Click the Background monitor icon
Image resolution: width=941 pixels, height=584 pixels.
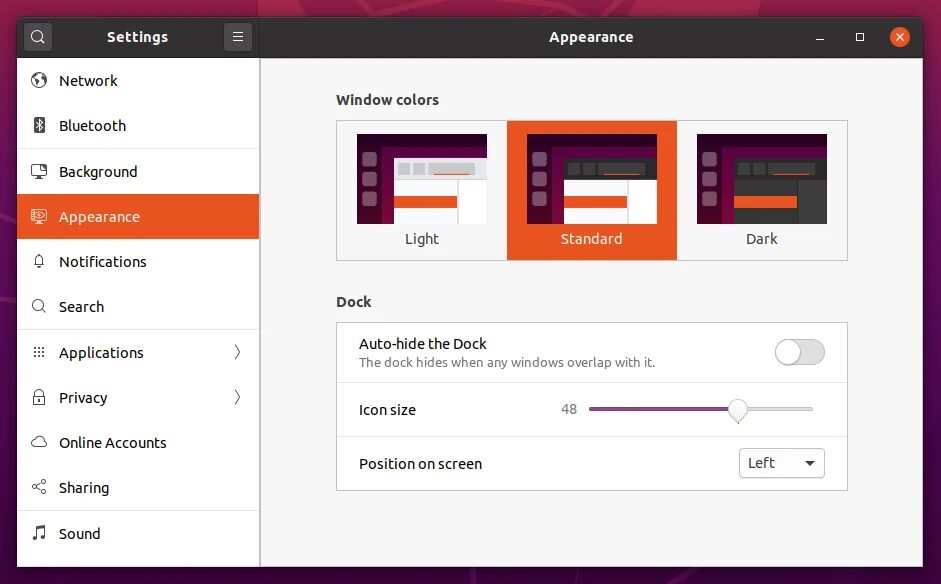coord(39,171)
